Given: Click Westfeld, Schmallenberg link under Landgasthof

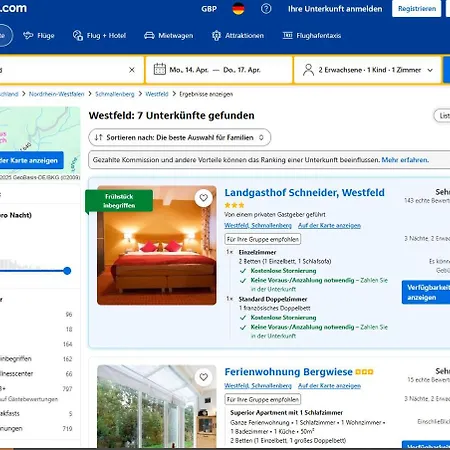Looking at the screenshot, I should point(258,226).
